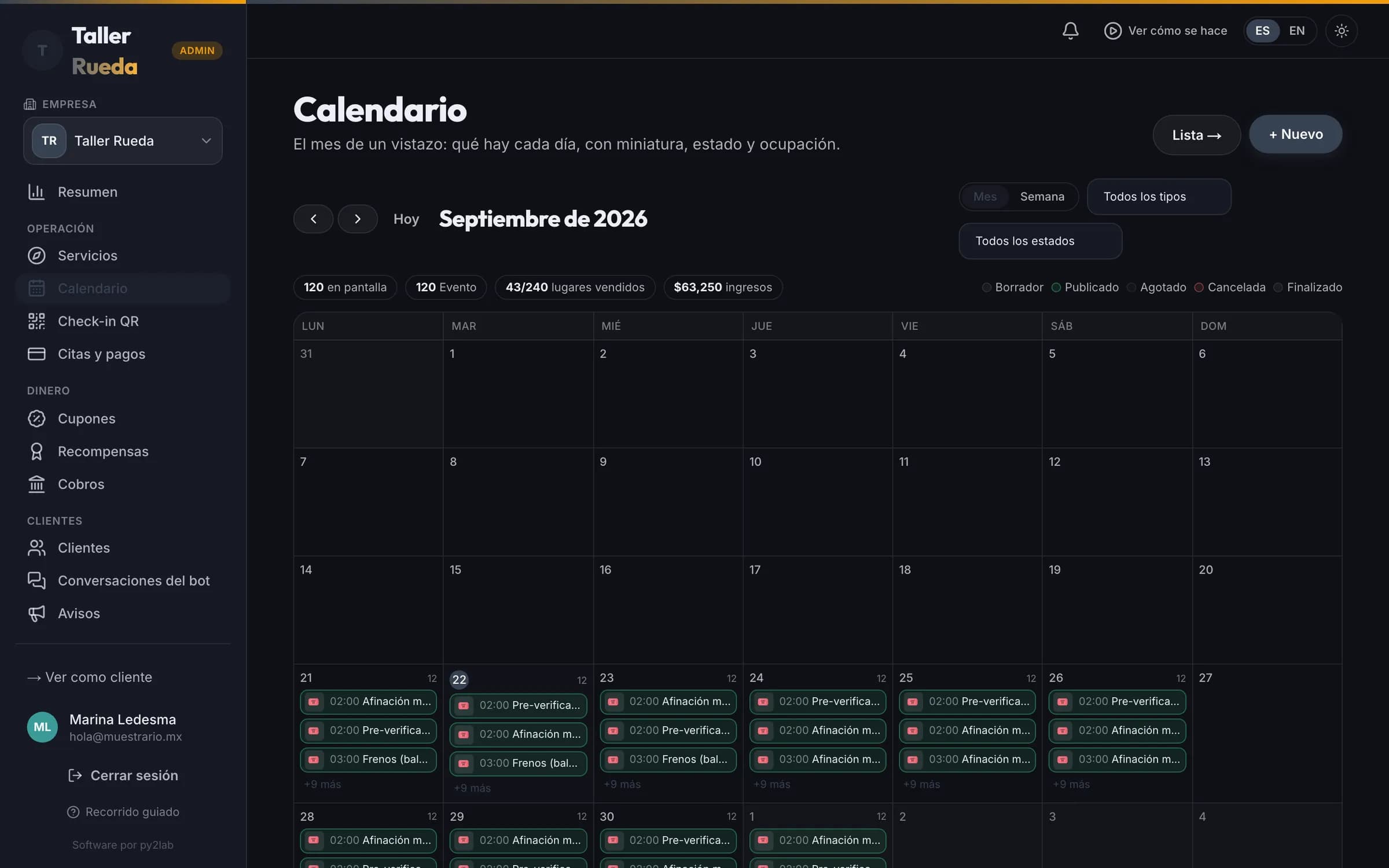Go to Recompensas
Screen dimensions: 1389x868
(123, 451)
